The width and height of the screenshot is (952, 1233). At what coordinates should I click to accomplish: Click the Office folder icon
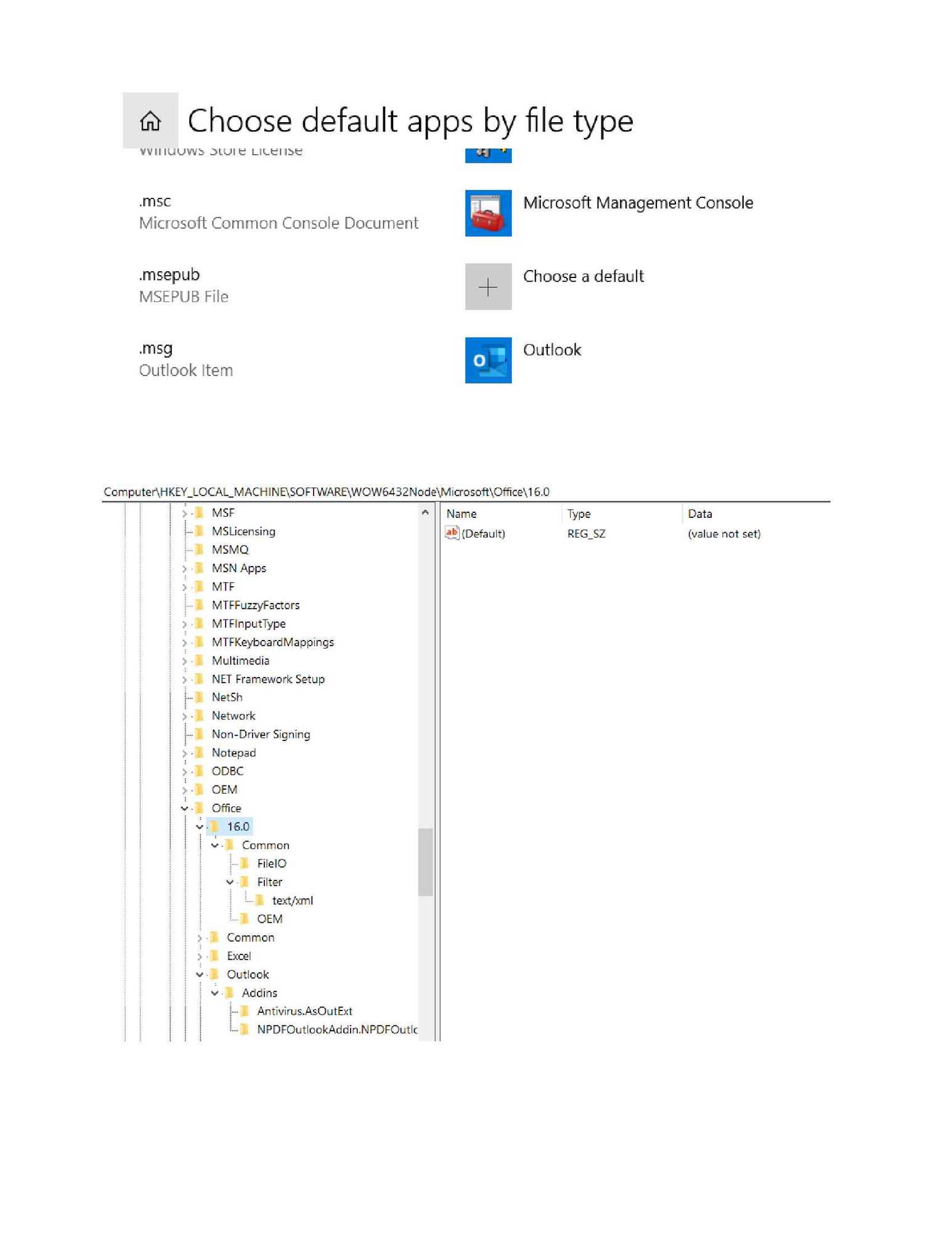pyautogui.click(x=200, y=808)
